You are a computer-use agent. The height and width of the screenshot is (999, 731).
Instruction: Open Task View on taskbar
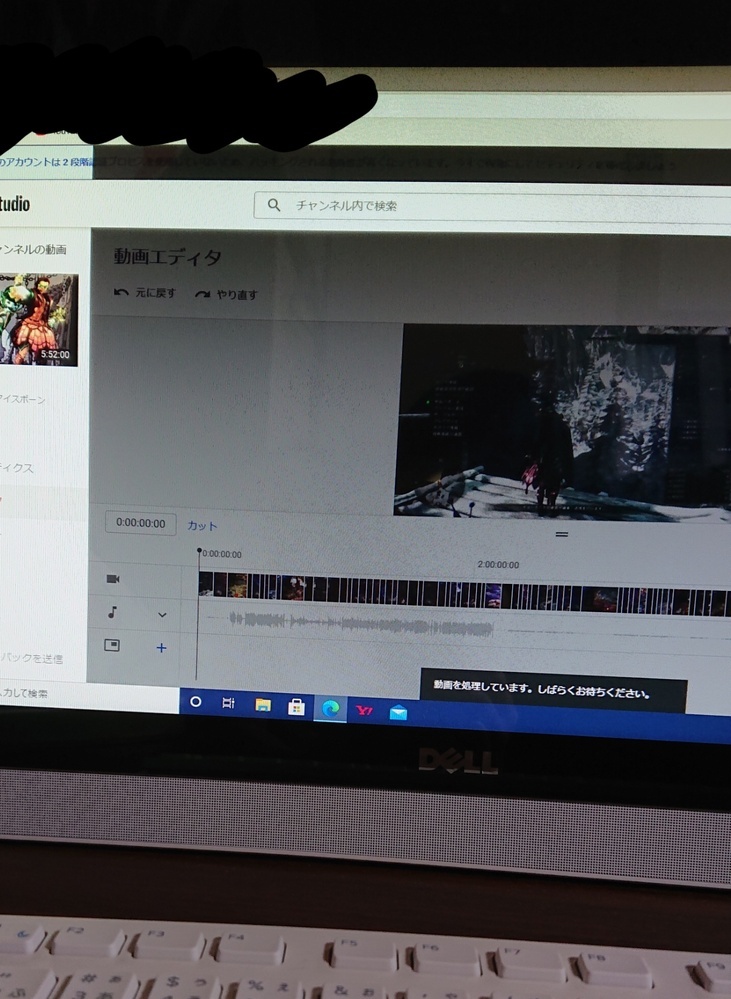point(228,703)
